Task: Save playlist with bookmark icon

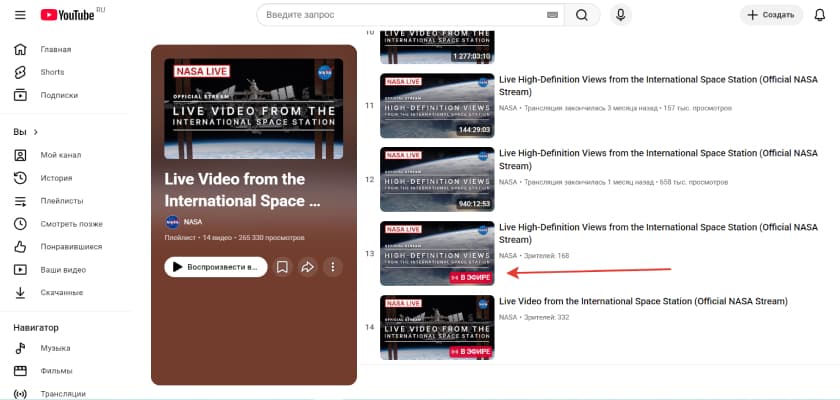Action: [x=282, y=267]
